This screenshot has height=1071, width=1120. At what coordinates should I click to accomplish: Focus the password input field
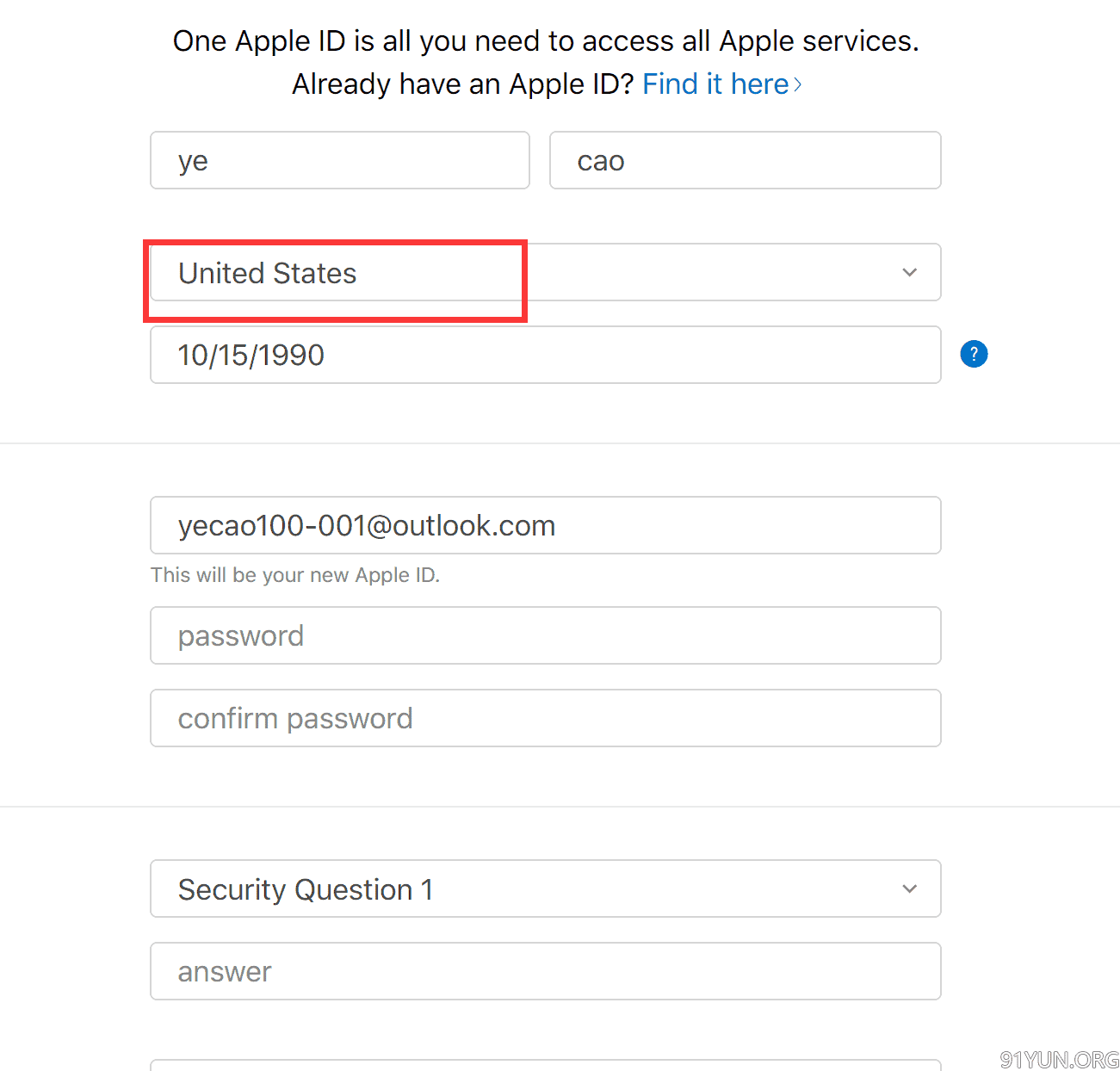(x=546, y=635)
